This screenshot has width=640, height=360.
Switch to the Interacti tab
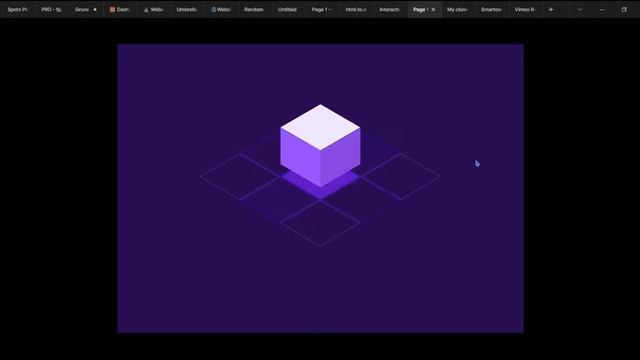pos(389,9)
